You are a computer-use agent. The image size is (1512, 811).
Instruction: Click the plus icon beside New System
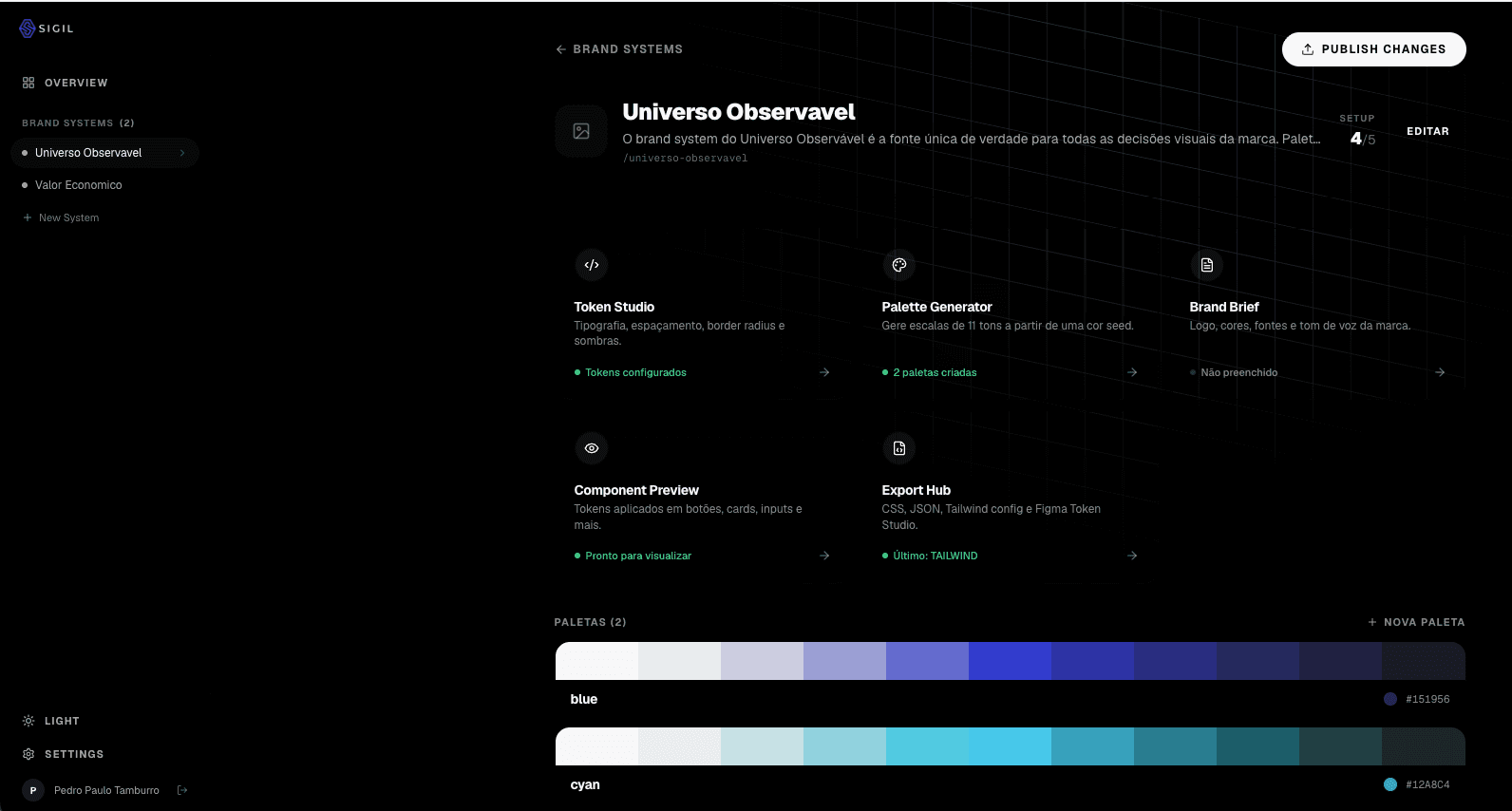[x=28, y=217]
